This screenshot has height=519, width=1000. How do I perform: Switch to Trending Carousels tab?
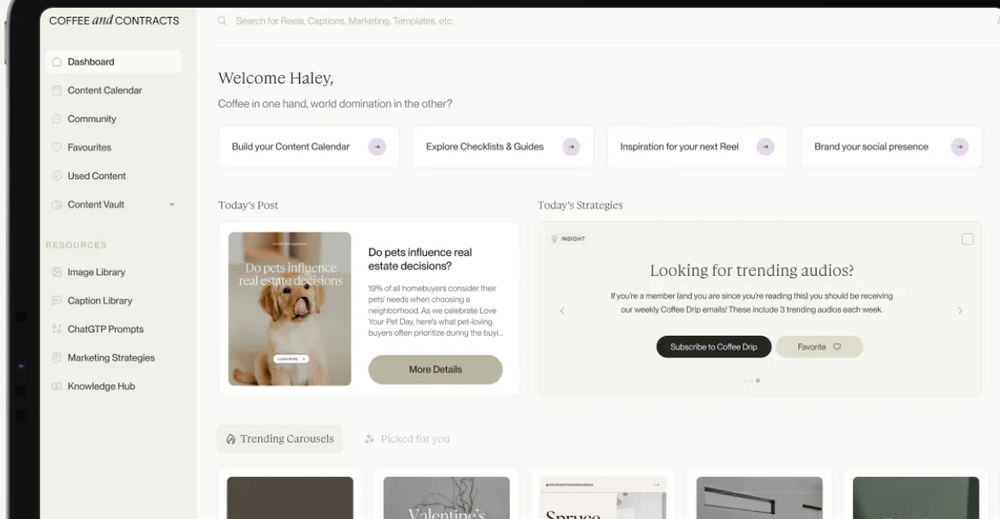point(279,439)
